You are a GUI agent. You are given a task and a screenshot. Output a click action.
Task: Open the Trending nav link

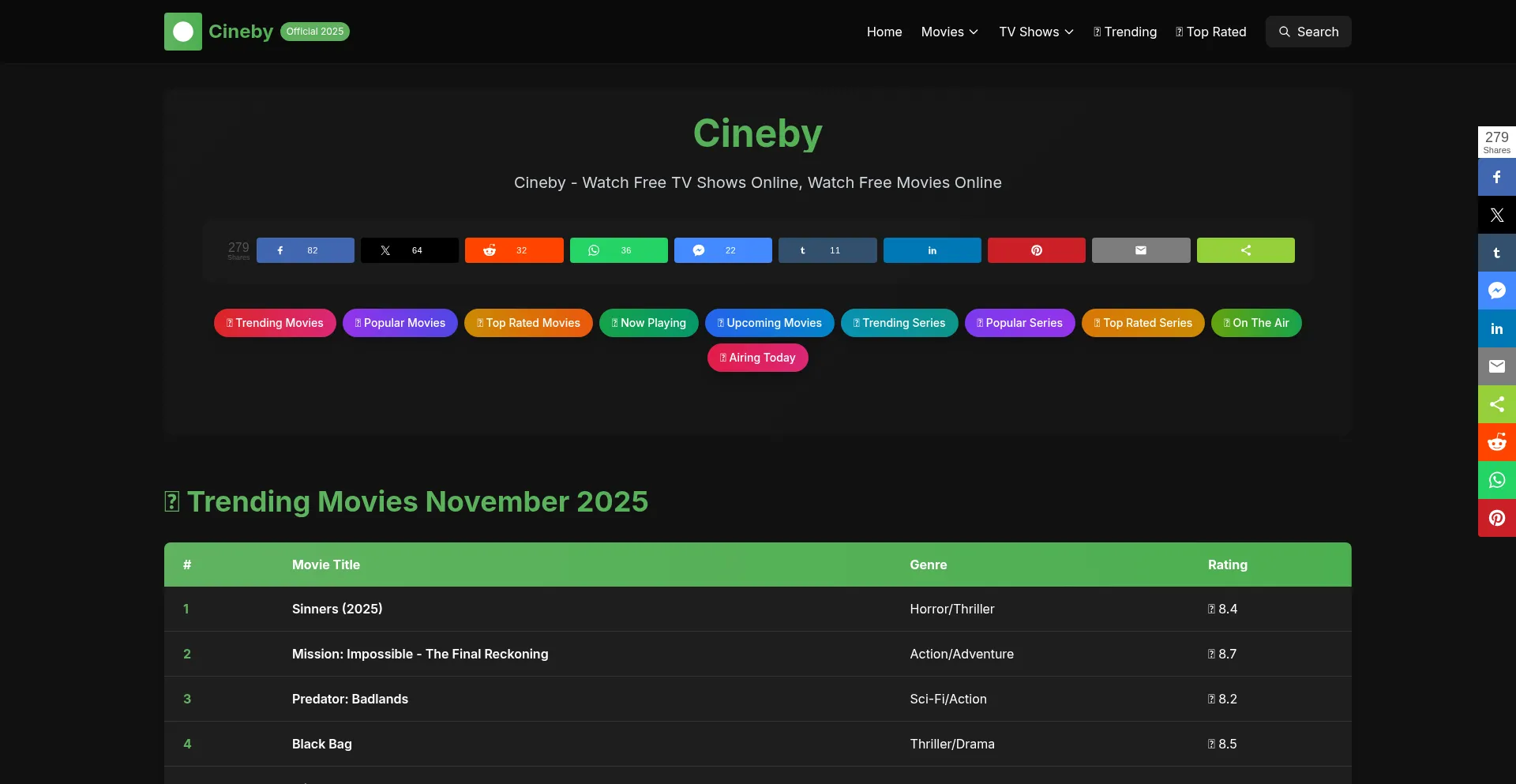coord(1125,32)
